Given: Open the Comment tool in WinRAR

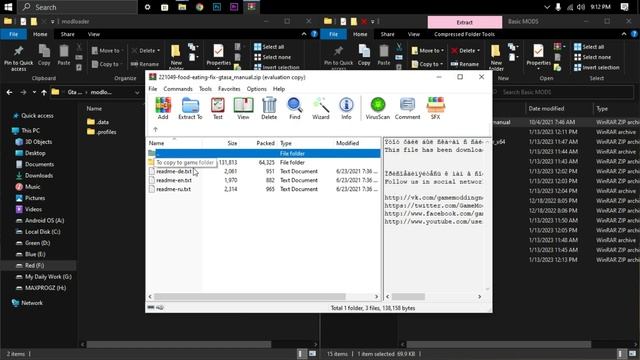Looking at the screenshot, I should (x=407, y=108).
